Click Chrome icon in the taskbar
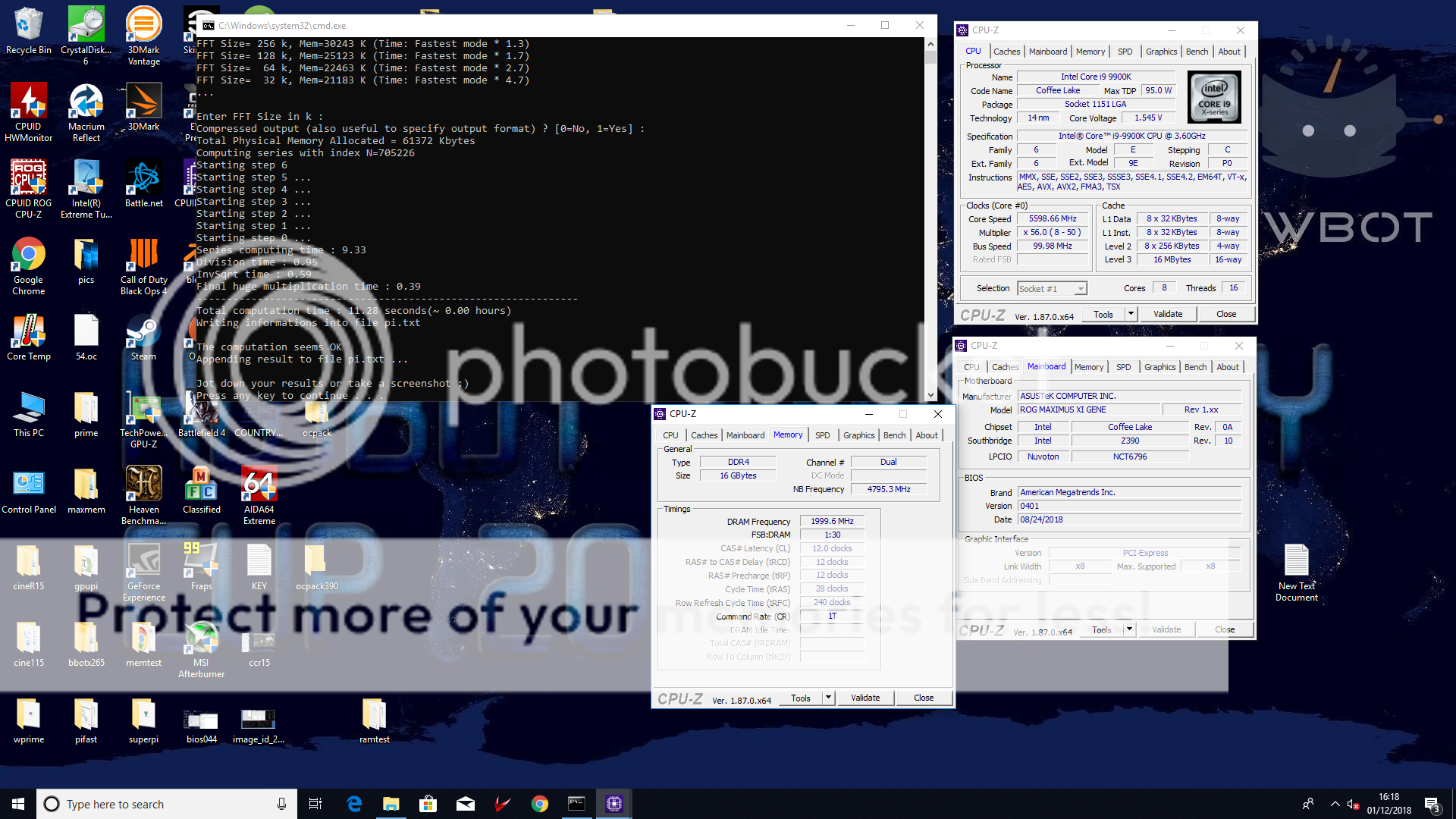 [x=540, y=804]
